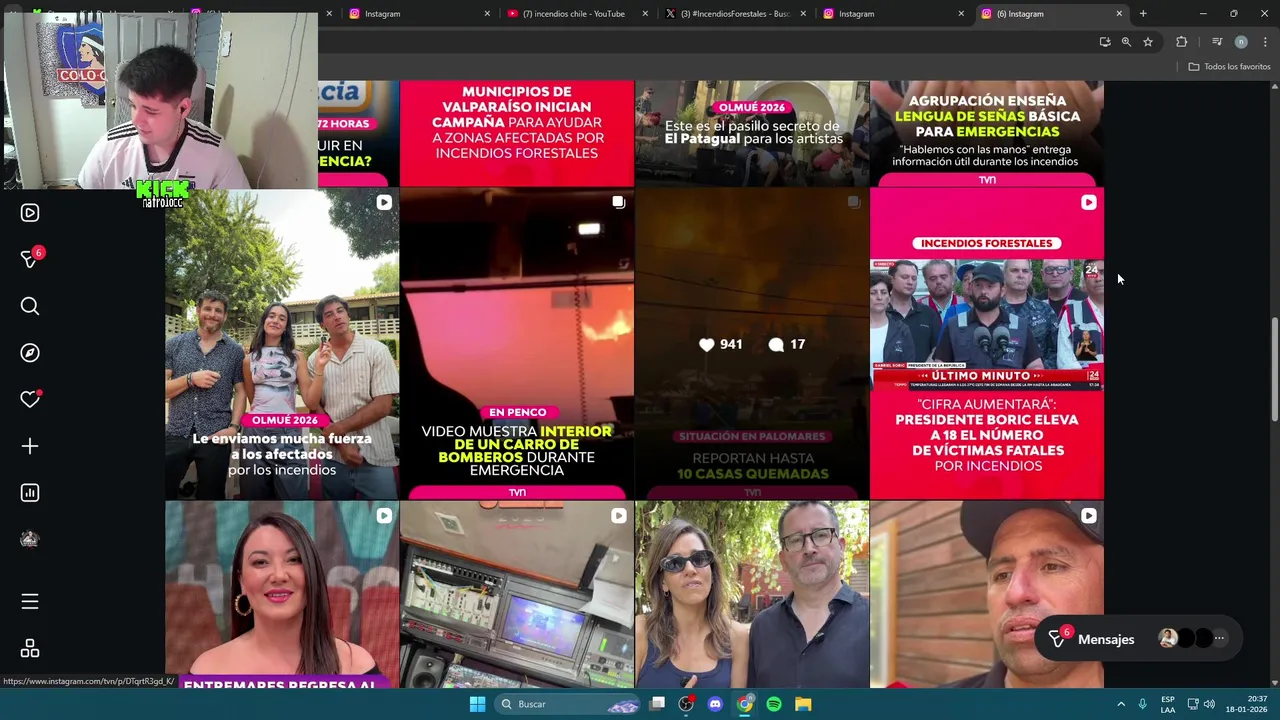The width and height of the screenshot is (1280, 720).
Task: Open the Chrome profile avatar
Action: 1241,42
